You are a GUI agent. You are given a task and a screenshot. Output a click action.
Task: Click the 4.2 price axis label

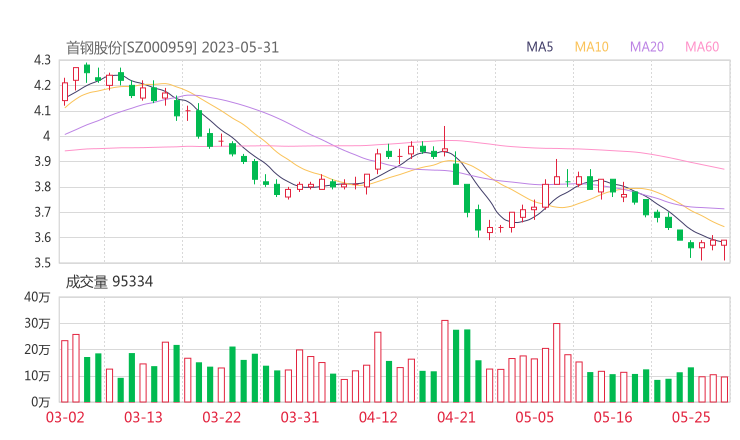42,85
